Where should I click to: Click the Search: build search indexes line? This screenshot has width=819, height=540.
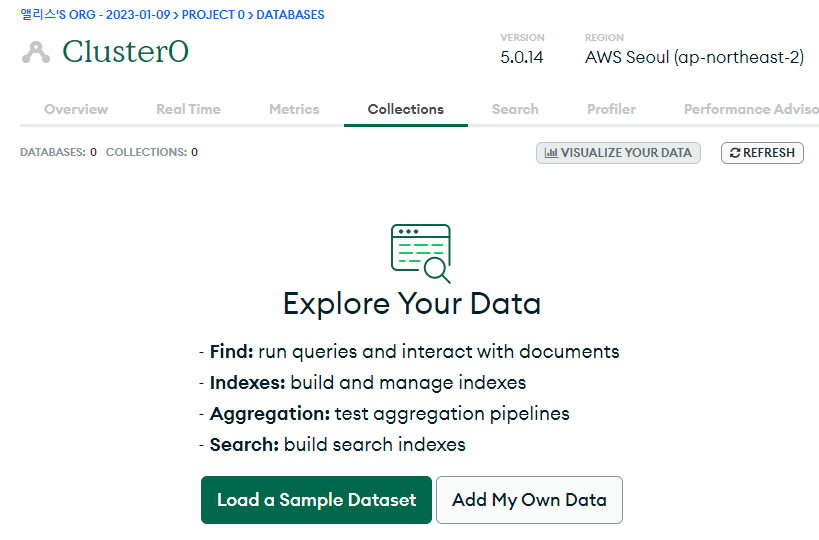click(332, 444)
